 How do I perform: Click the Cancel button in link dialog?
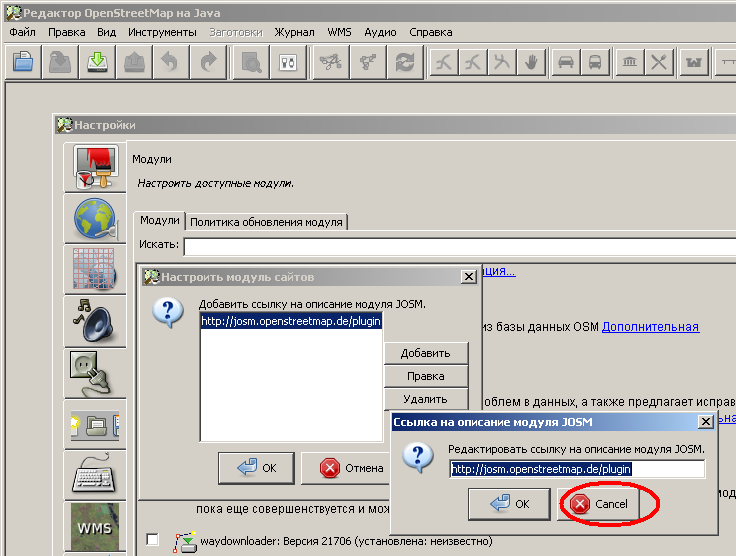(x=600, y=504)
